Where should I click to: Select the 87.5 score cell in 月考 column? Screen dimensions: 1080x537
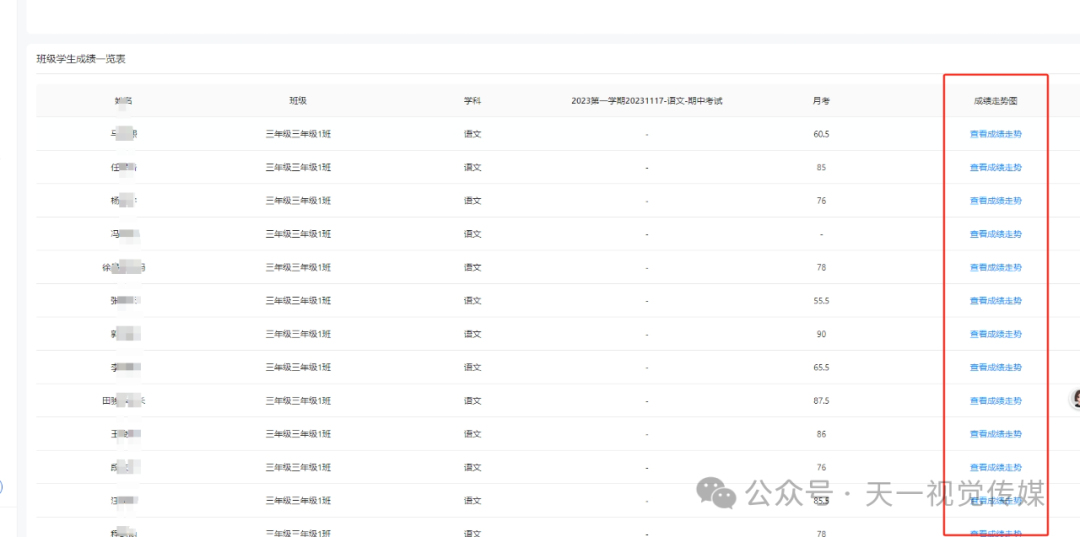(821, 401)
